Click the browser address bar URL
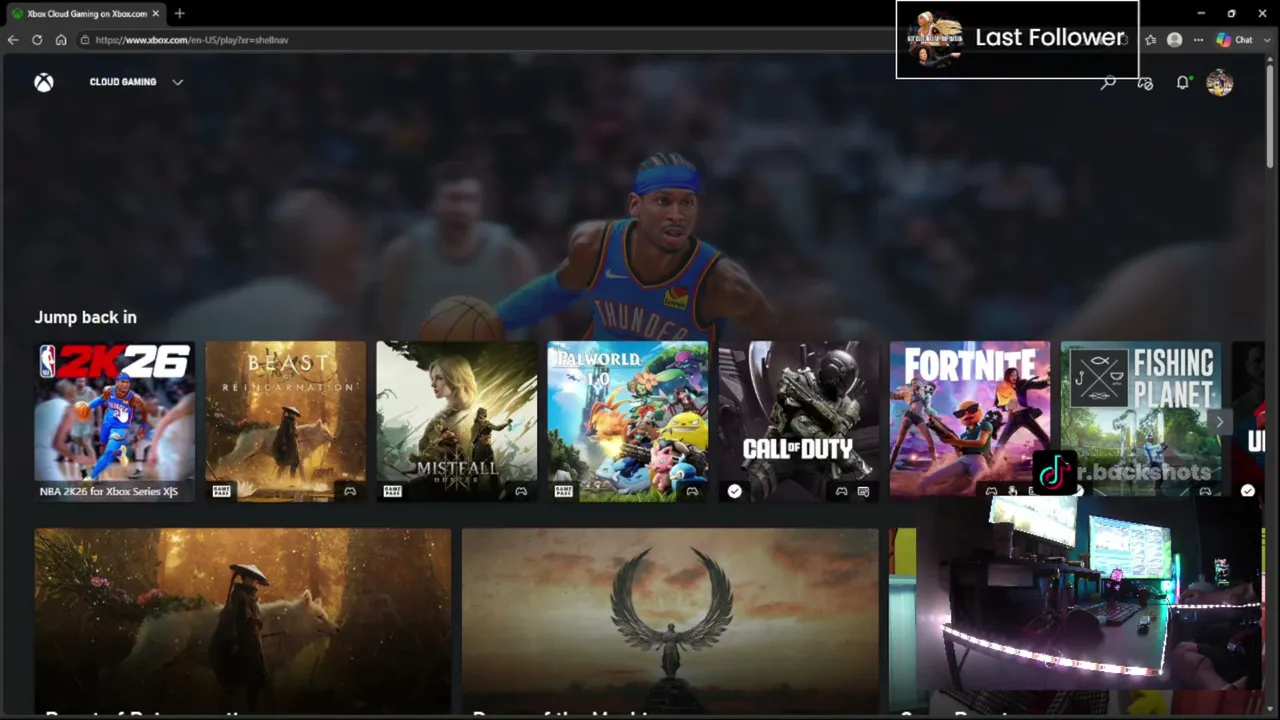Viewport: 1280px width, 720px height. click(x=192, y=40)
